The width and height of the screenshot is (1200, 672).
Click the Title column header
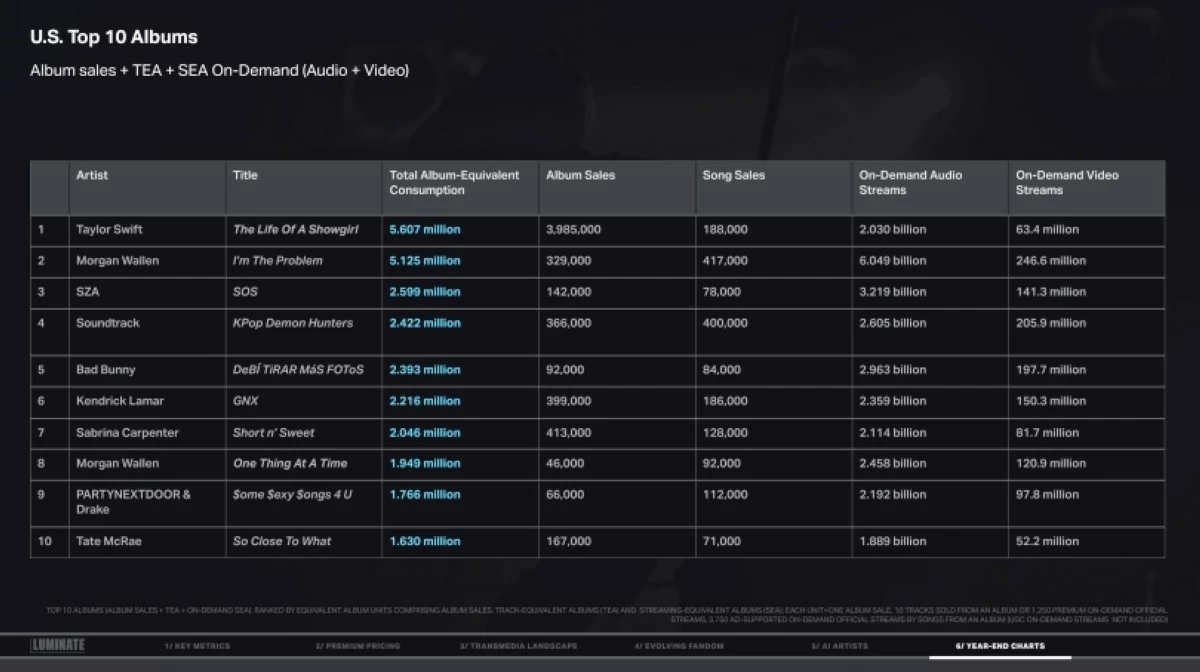pos(245,175)
